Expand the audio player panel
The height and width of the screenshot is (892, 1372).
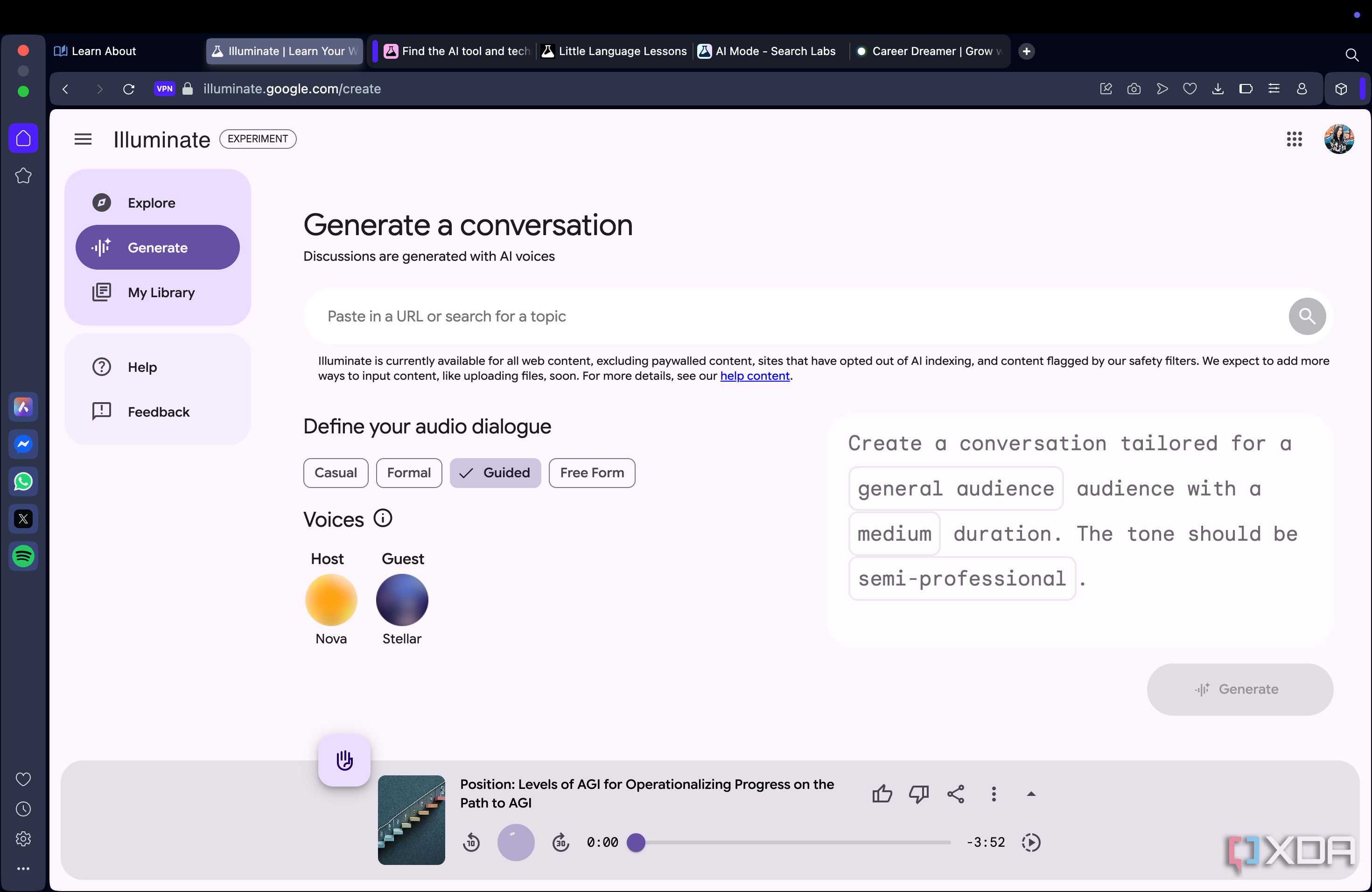coord(1031,794)
